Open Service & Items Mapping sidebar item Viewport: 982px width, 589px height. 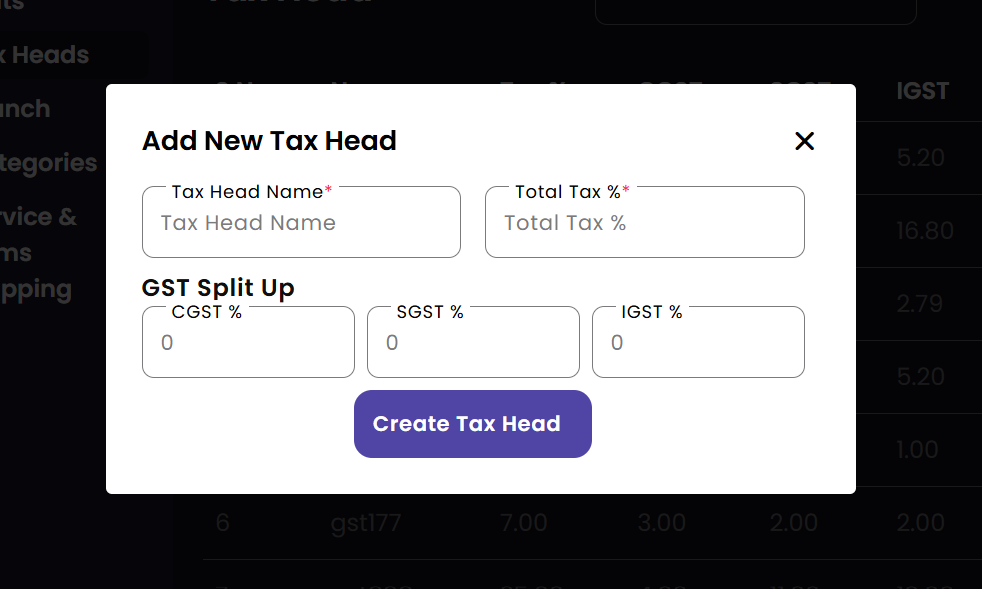point(38,253)
